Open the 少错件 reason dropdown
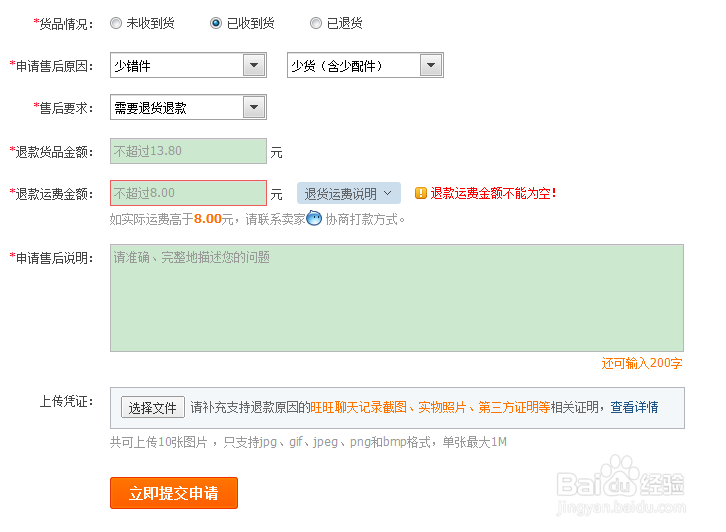Screen dimensions: 726x532 pyautogui.click(x=188, y=65)
